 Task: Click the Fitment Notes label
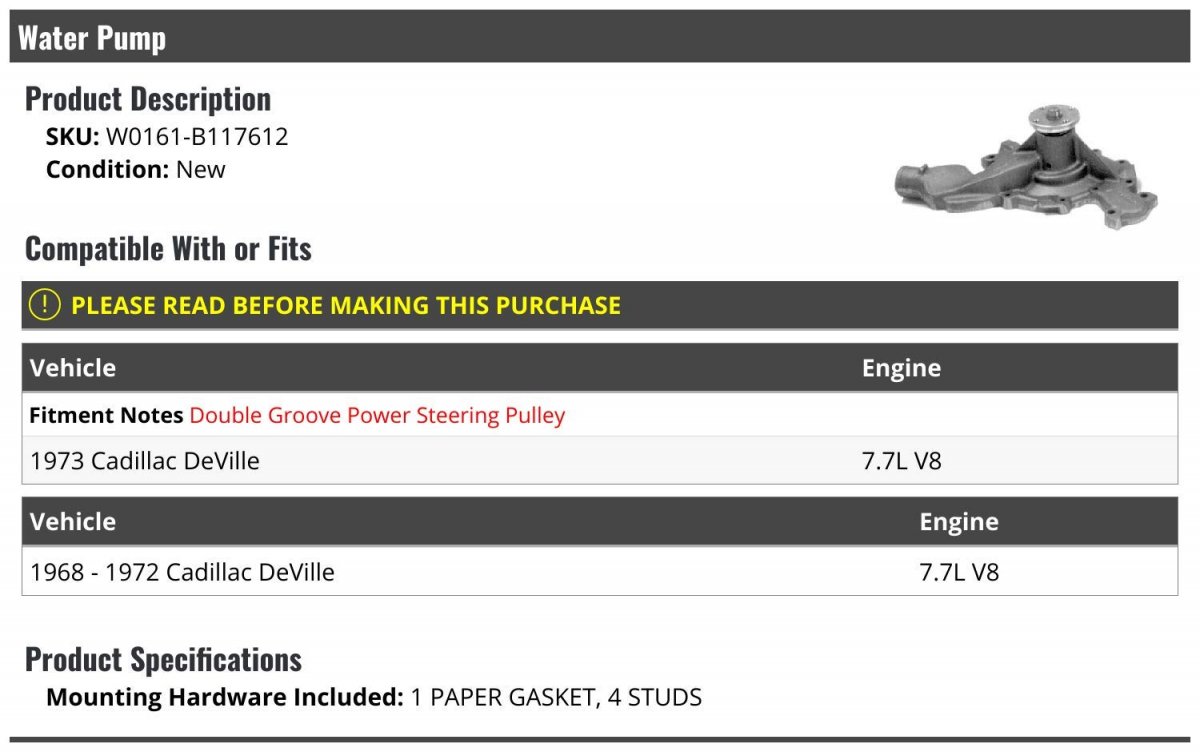coord(106,415)
